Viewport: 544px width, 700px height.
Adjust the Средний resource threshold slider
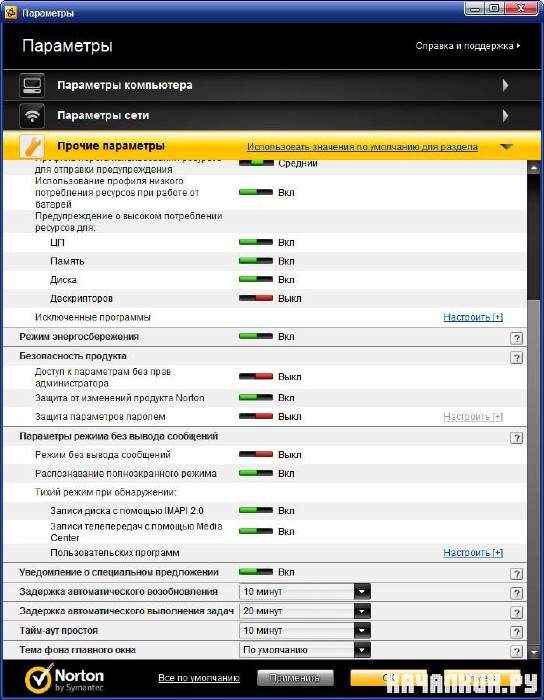point(256,163)
